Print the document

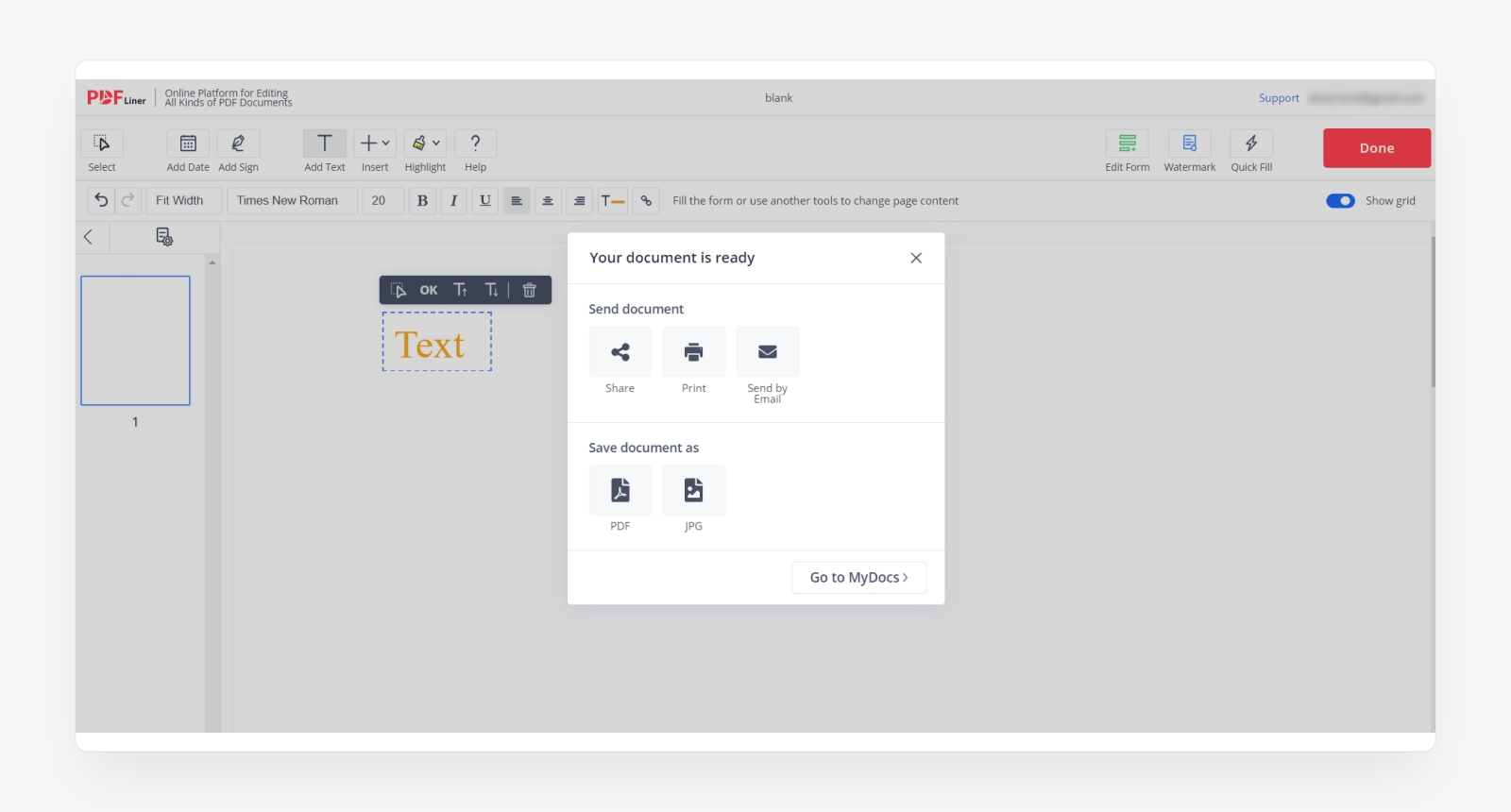coord(694,352)
